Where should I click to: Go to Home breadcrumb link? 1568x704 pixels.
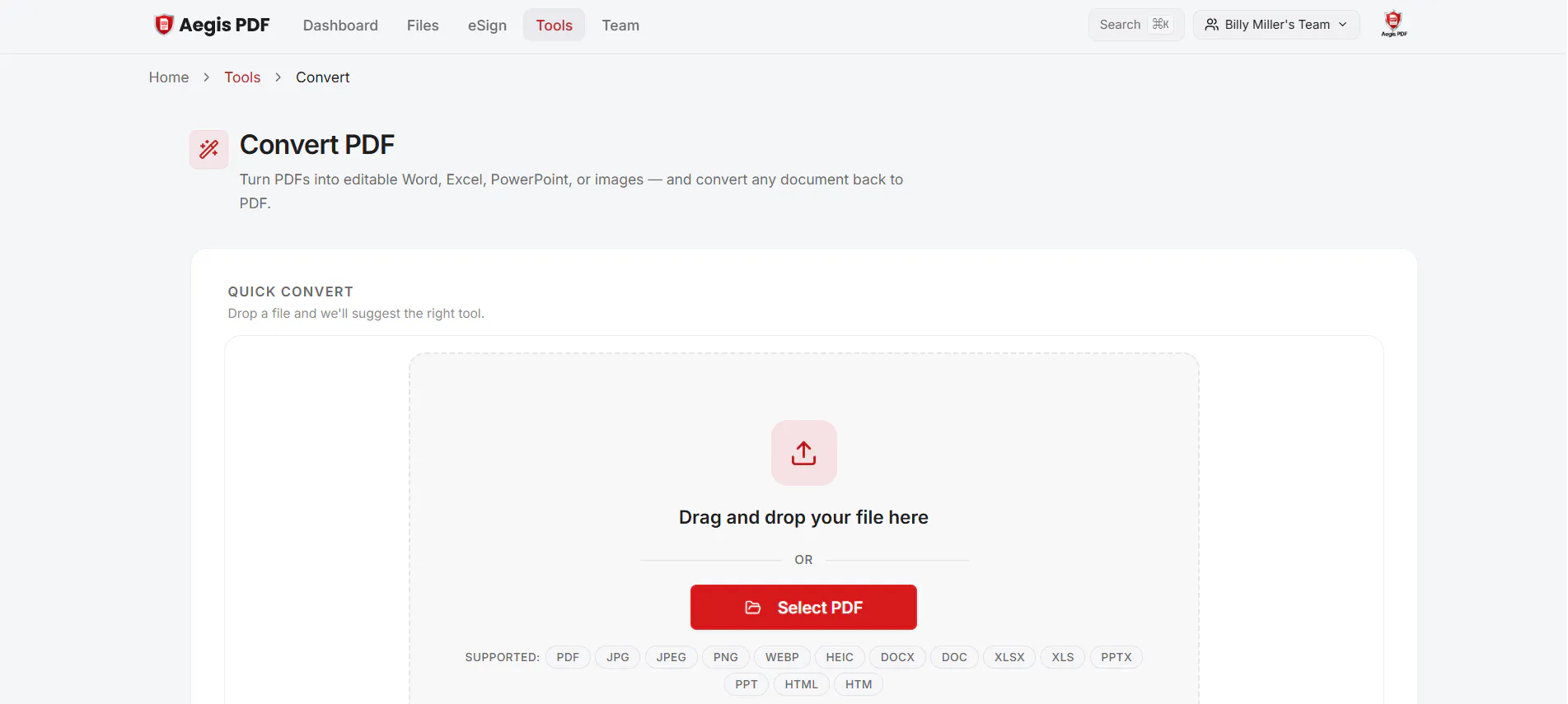coord(169,77)
